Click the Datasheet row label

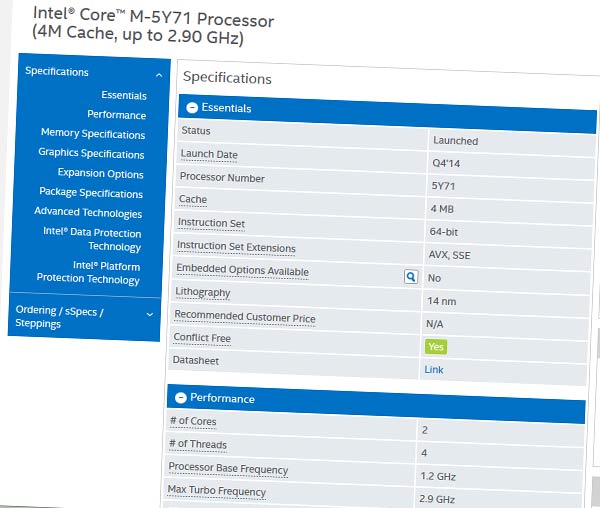196,360
